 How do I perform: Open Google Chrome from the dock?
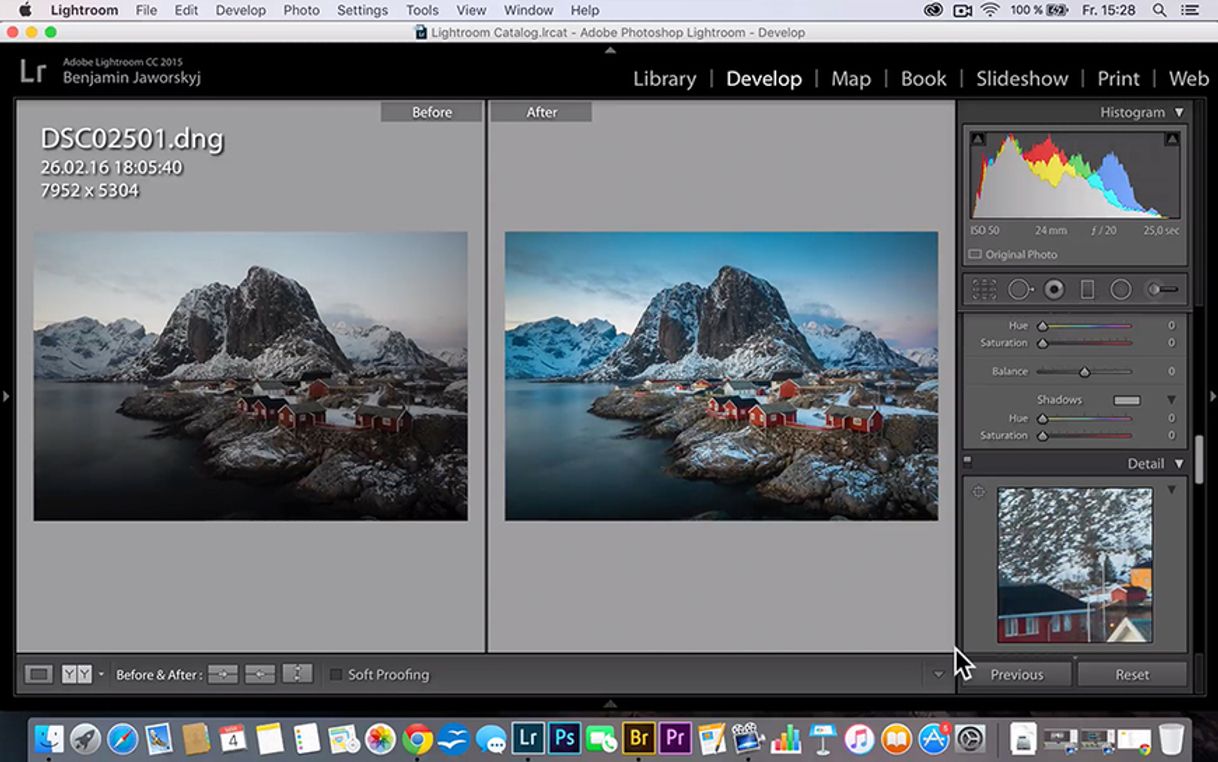pos(417,739)
